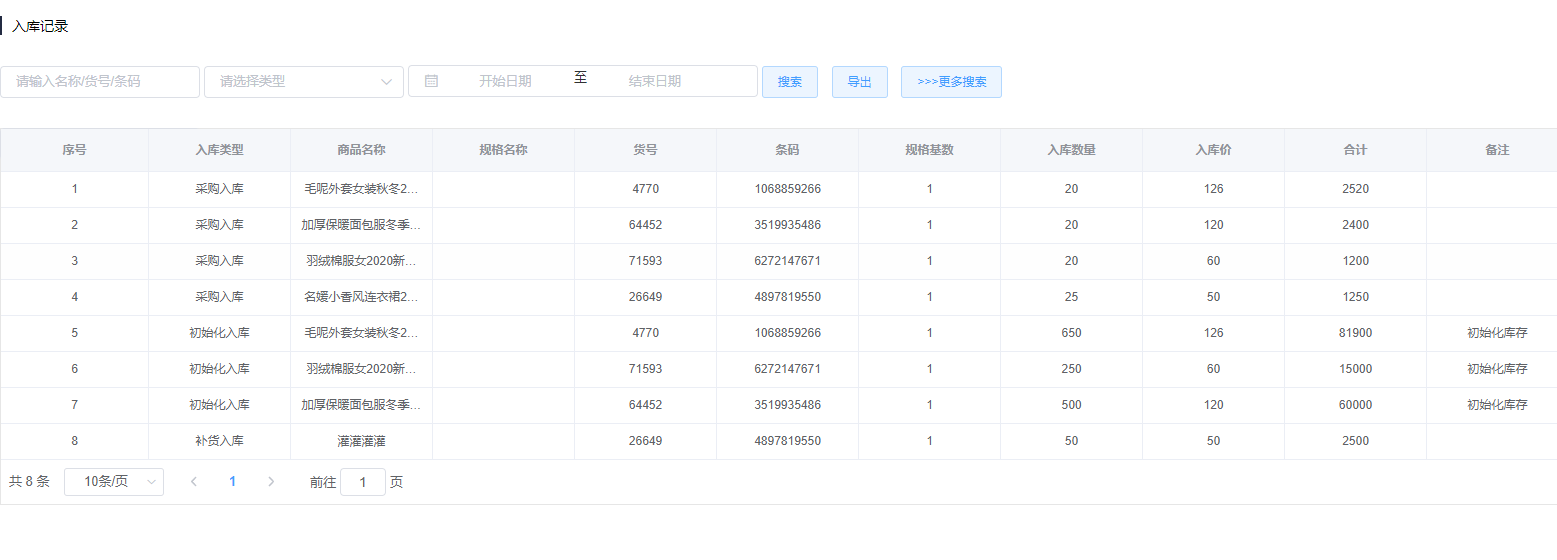Click product 加厚保暖面包服冬季... in row 2

[x=362, y=225]
